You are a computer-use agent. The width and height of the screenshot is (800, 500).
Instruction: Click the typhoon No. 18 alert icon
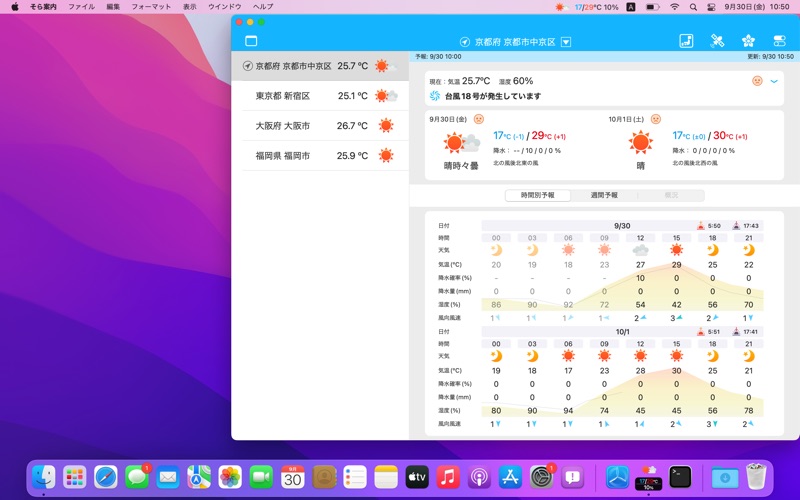click(x=434, y=96)
